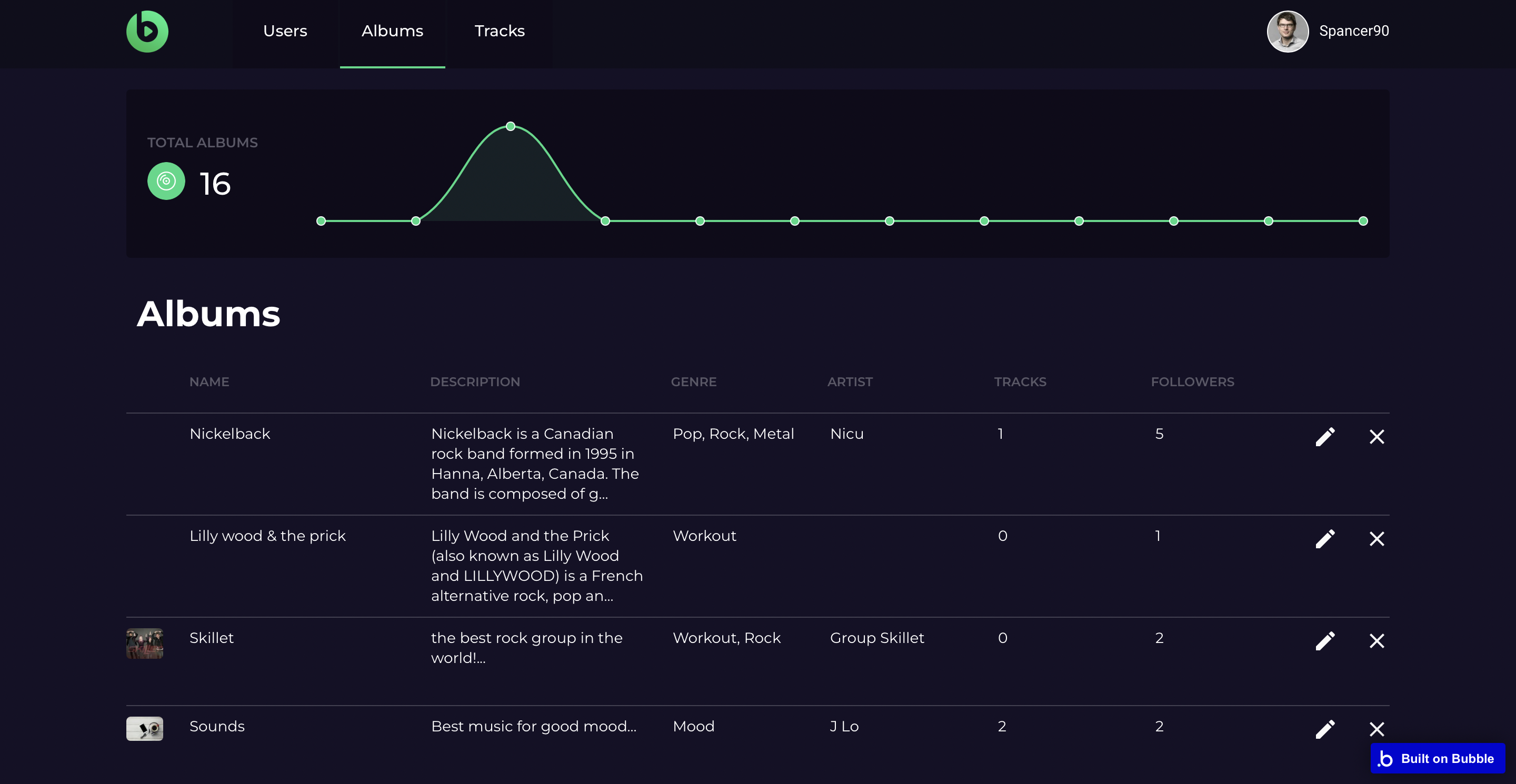Viewport: 1516px width, 784px height.
Task: Open the Built on Bubble badge
Action: 1437,758
